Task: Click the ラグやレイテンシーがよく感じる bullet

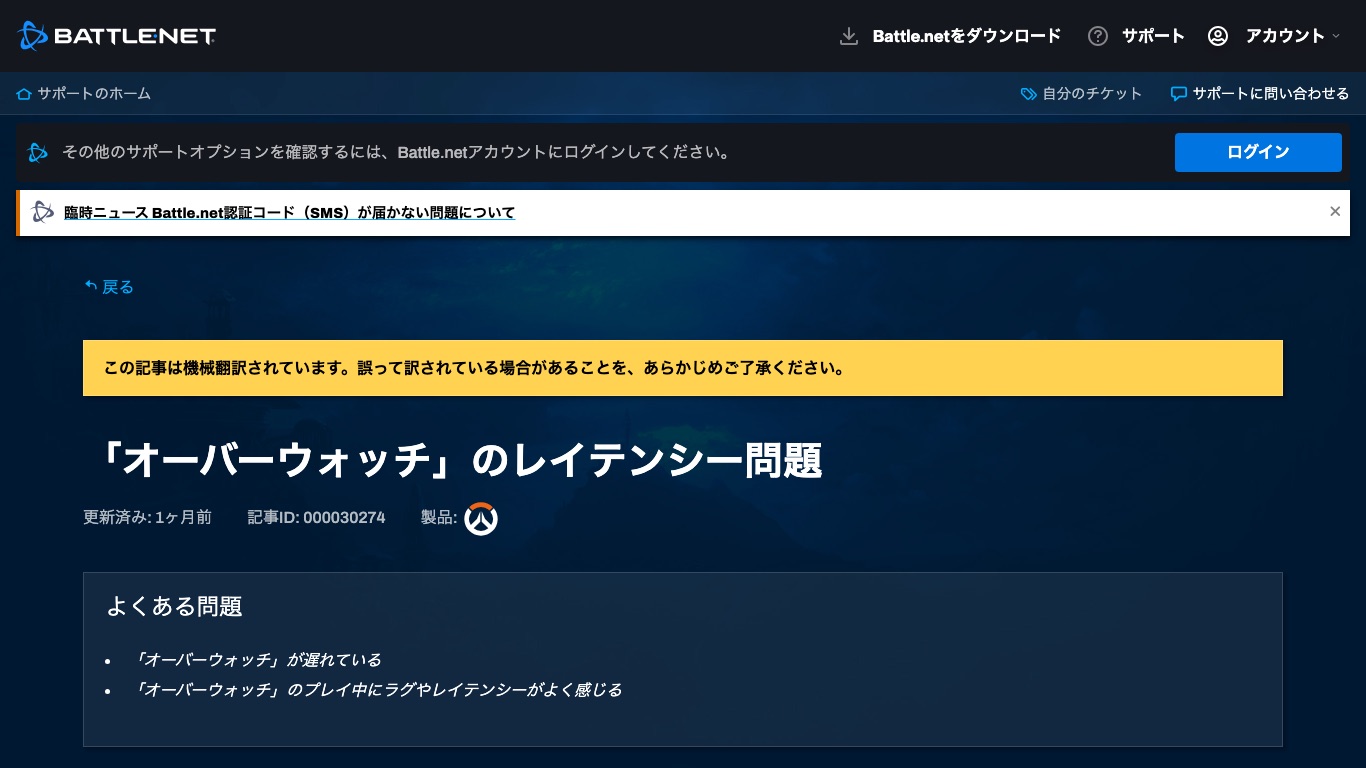Action: coord(377,690)
